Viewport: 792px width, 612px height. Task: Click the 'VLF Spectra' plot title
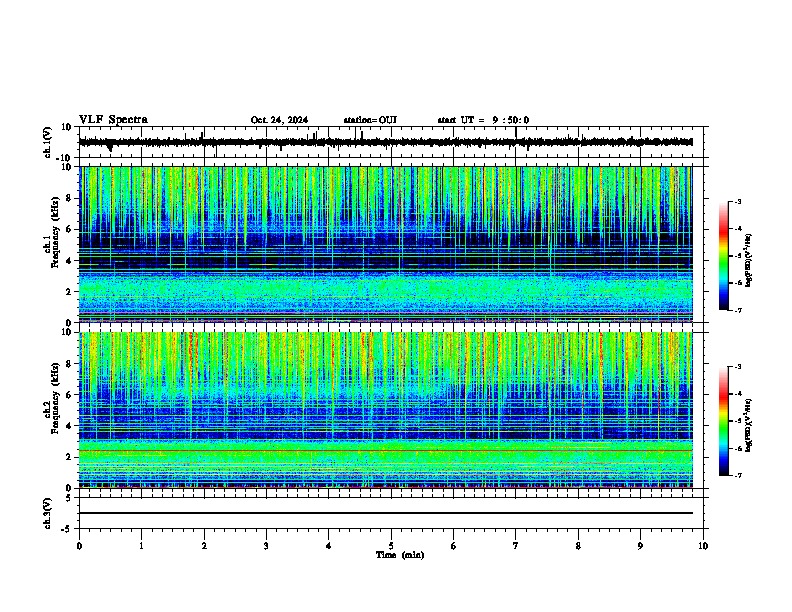coord(113,120)
